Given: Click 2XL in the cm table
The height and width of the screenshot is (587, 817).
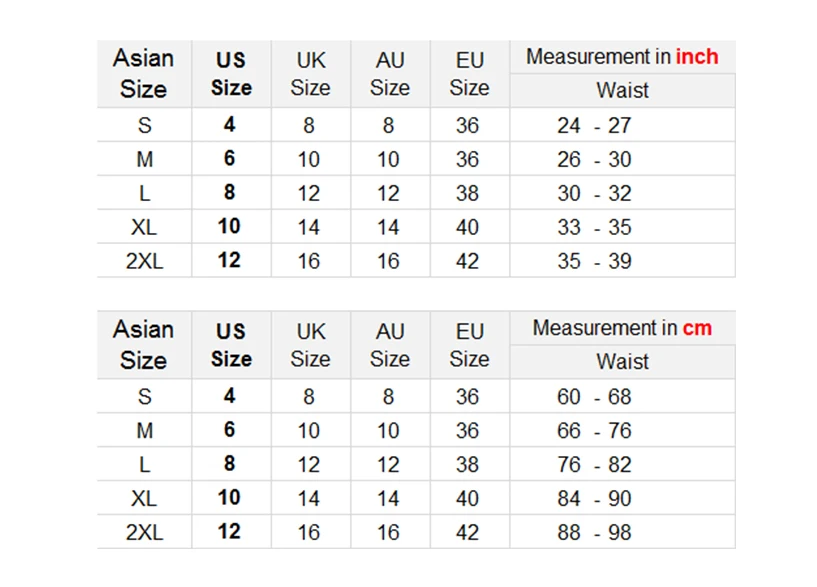Looking at the screenshot, I should pos(144,532).
